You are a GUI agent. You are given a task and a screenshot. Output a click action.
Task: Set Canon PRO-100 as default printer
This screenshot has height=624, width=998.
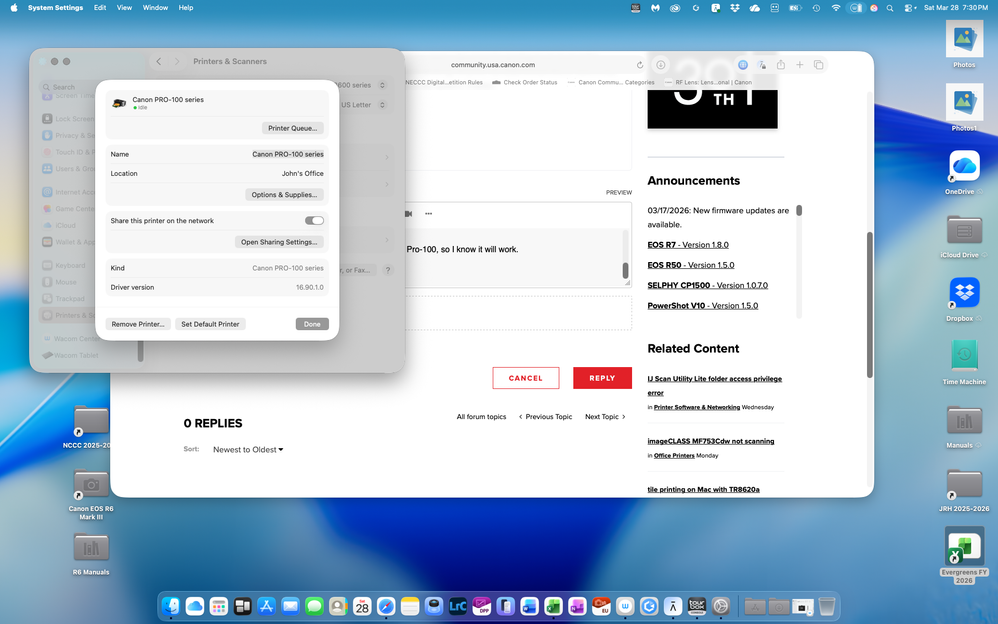(210, 324)
